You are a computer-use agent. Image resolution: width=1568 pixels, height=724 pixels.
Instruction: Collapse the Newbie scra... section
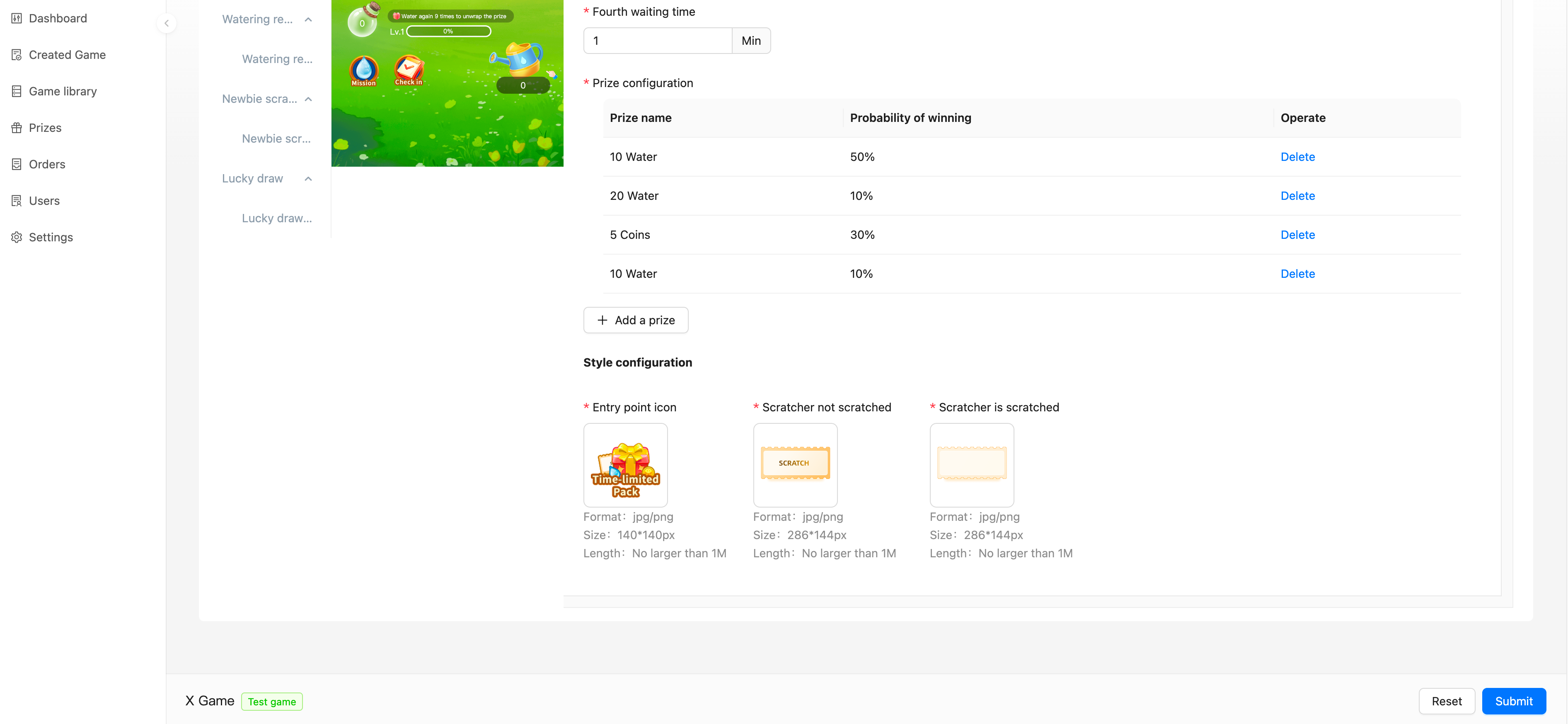[308, 99]
